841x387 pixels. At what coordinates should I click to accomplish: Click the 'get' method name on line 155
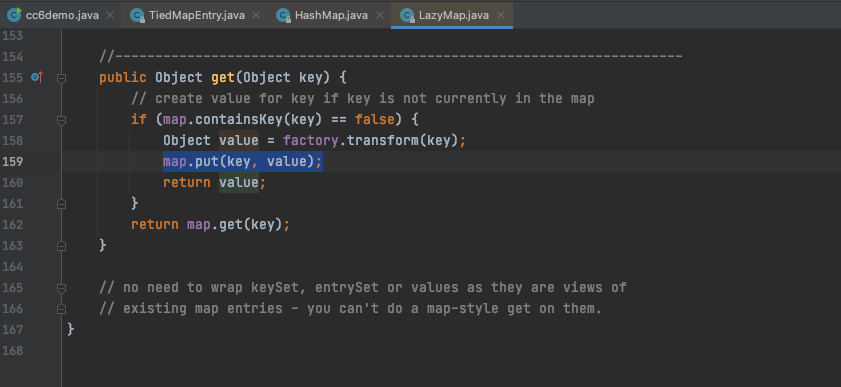point(223,78)
